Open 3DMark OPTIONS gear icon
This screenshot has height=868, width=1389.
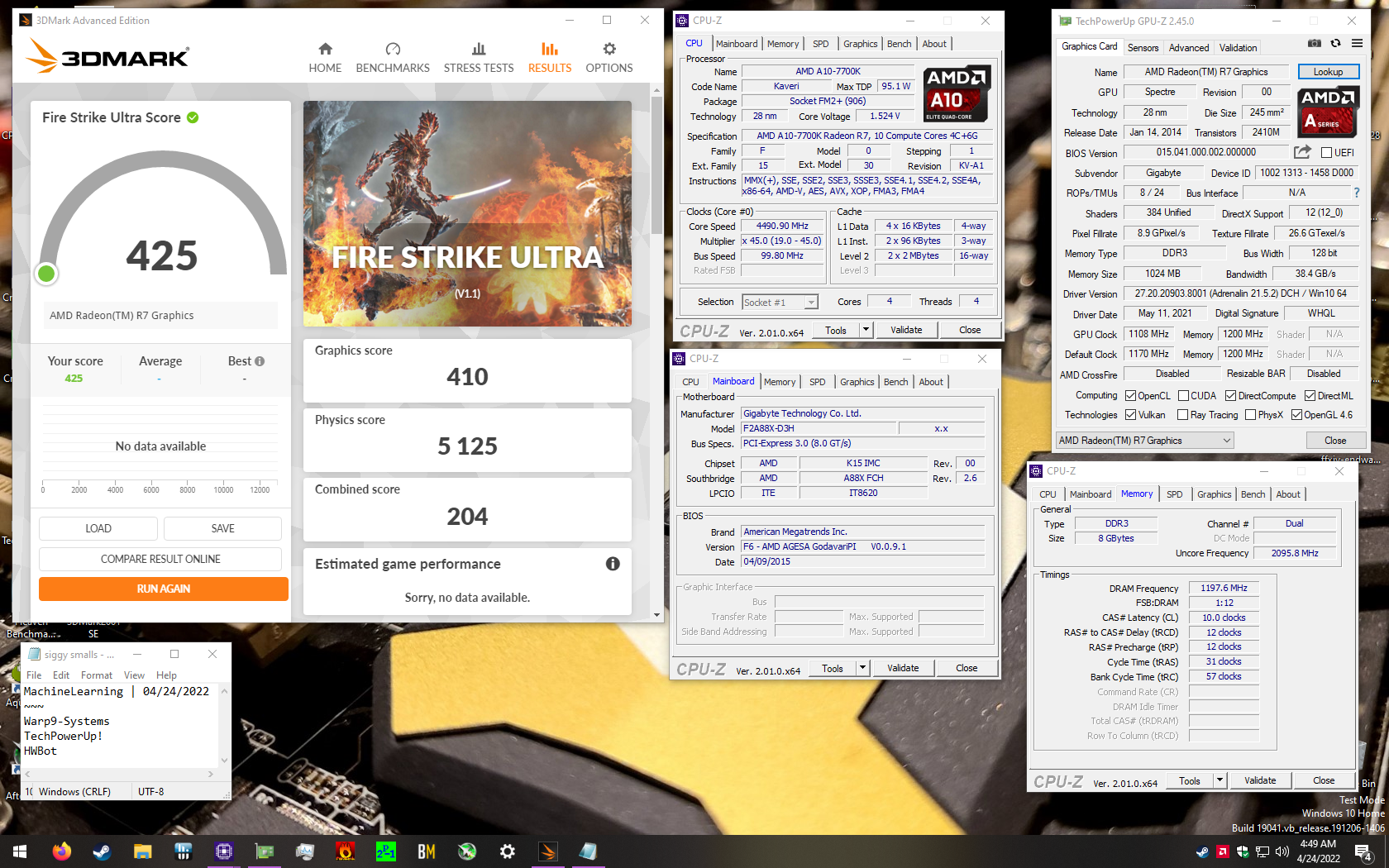[x=609, y=49]
